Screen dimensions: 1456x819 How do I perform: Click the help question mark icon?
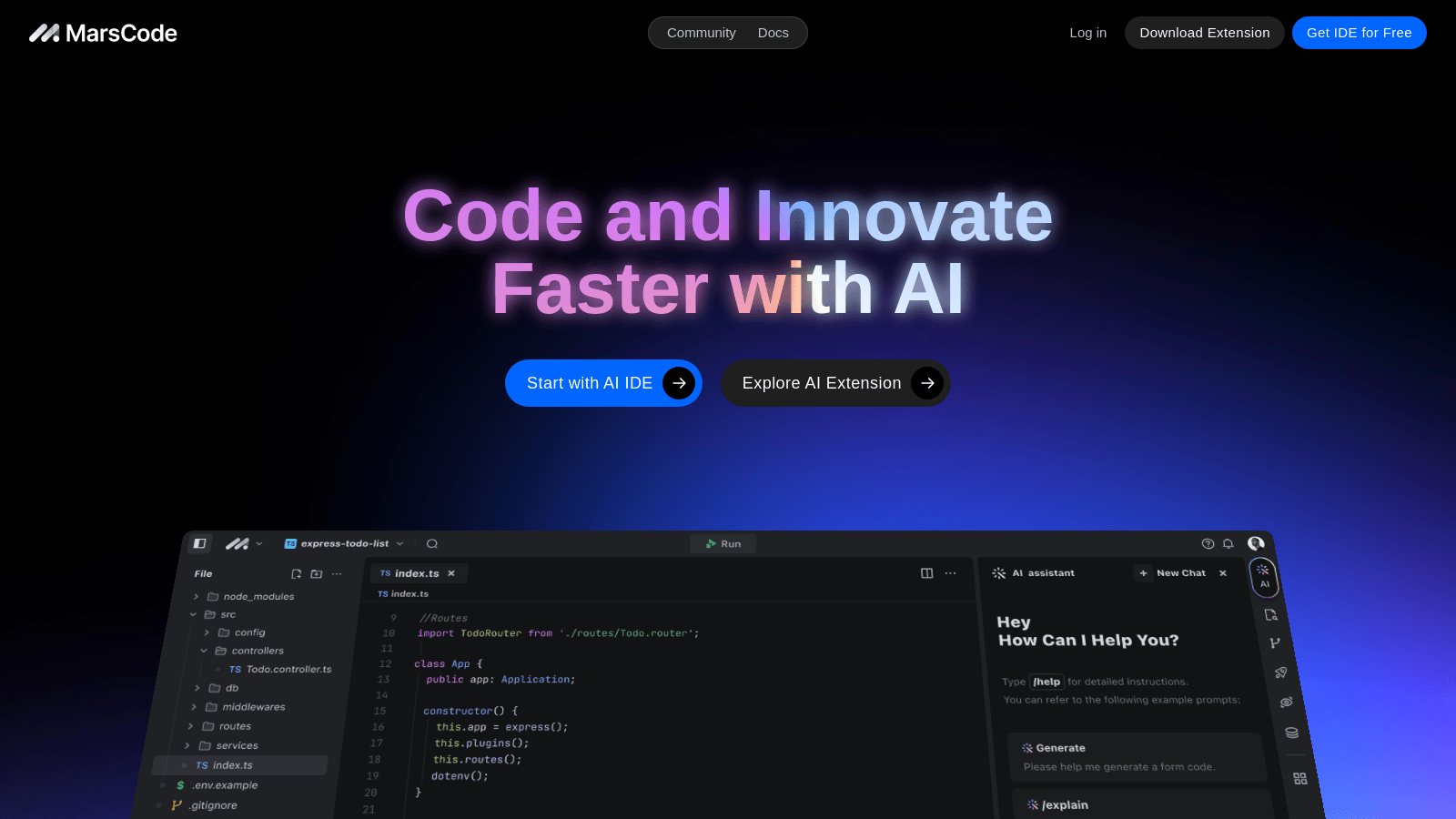coord(1208,543)
